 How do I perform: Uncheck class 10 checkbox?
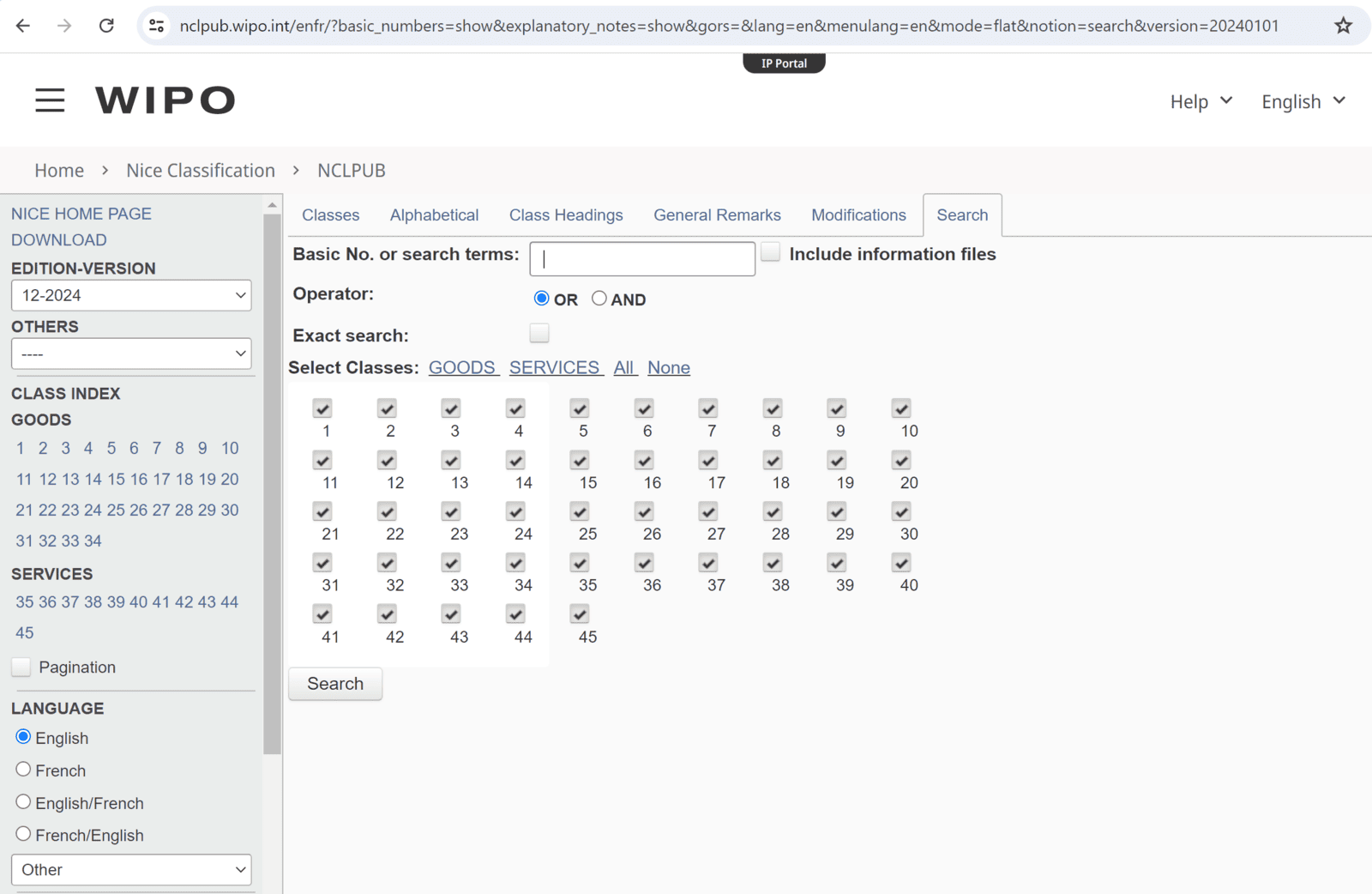coord(901,408)
